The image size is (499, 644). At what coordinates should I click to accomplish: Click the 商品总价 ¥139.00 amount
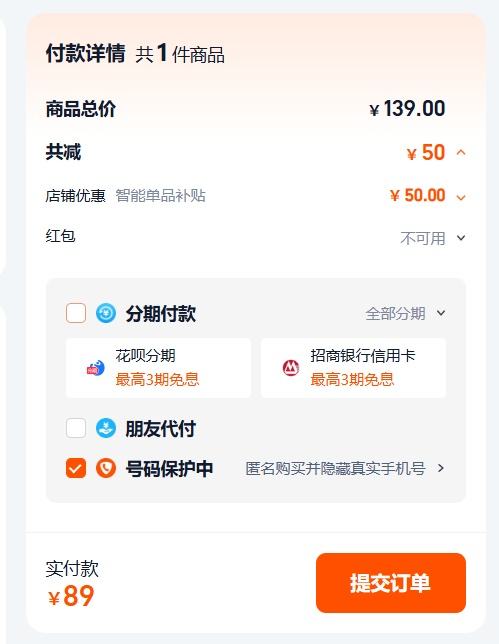pyautogui.click(x=407, y=109)
